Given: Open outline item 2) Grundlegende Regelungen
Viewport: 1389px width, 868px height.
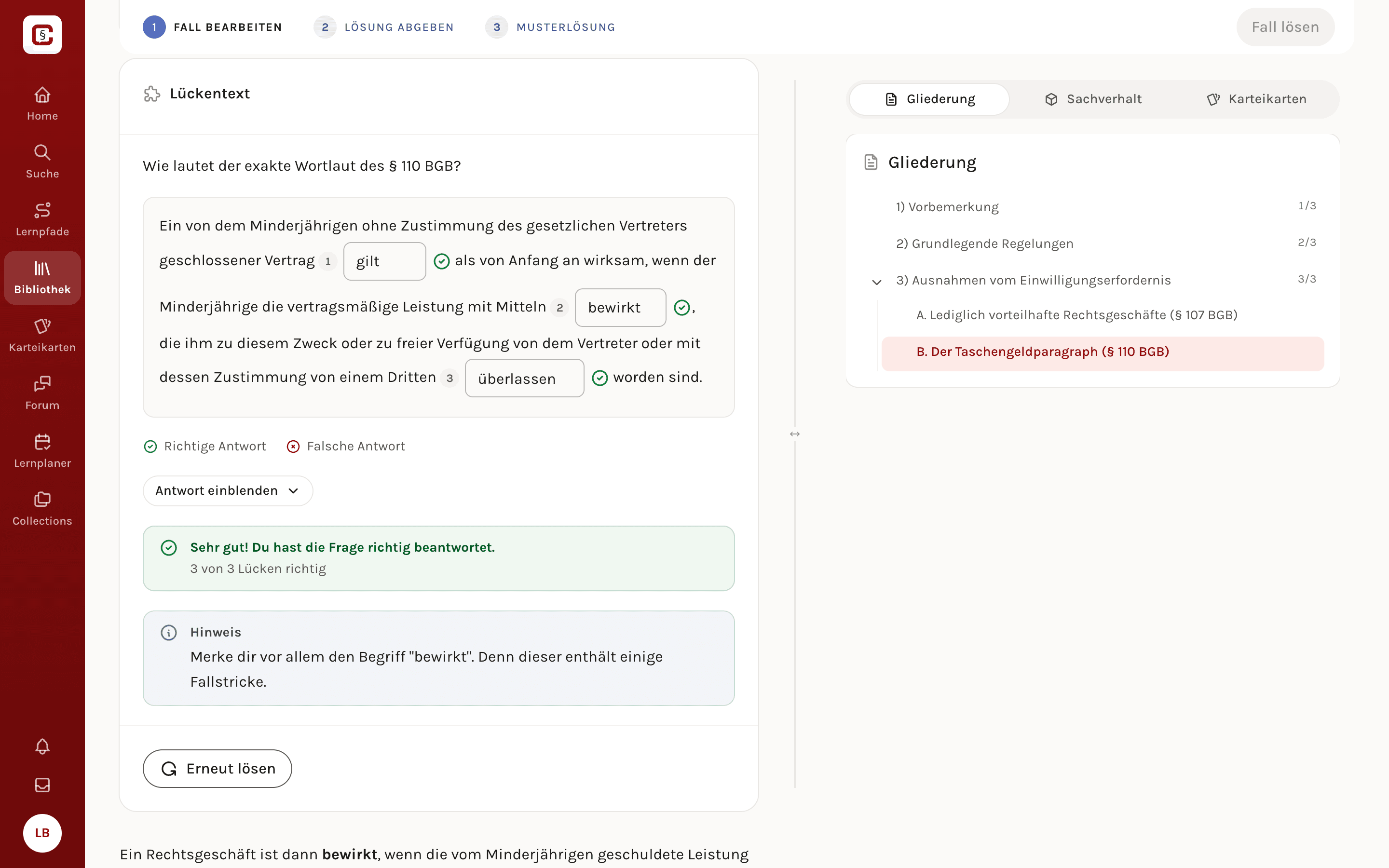Looking at the screenshot, I should tap(984, 244).
